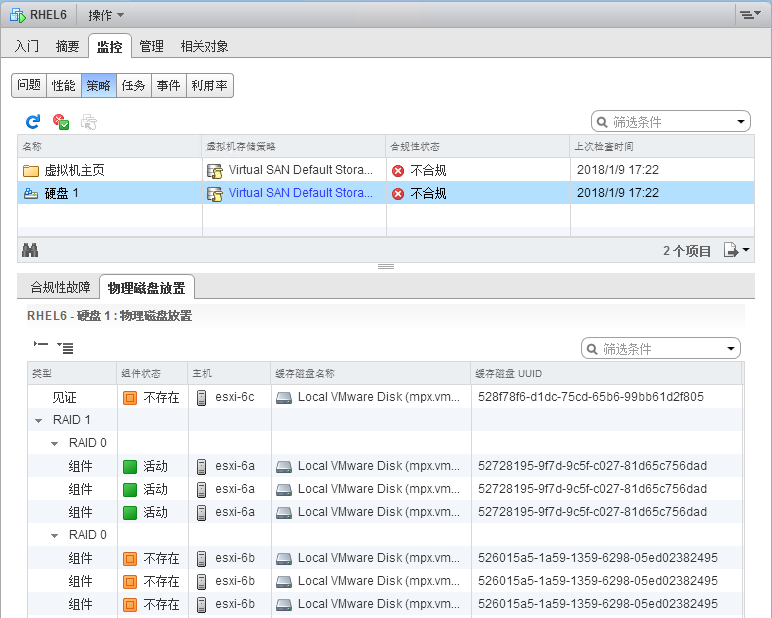772x618 pixels.
Task: Click the check compliance icon
Action: [61, 122]
